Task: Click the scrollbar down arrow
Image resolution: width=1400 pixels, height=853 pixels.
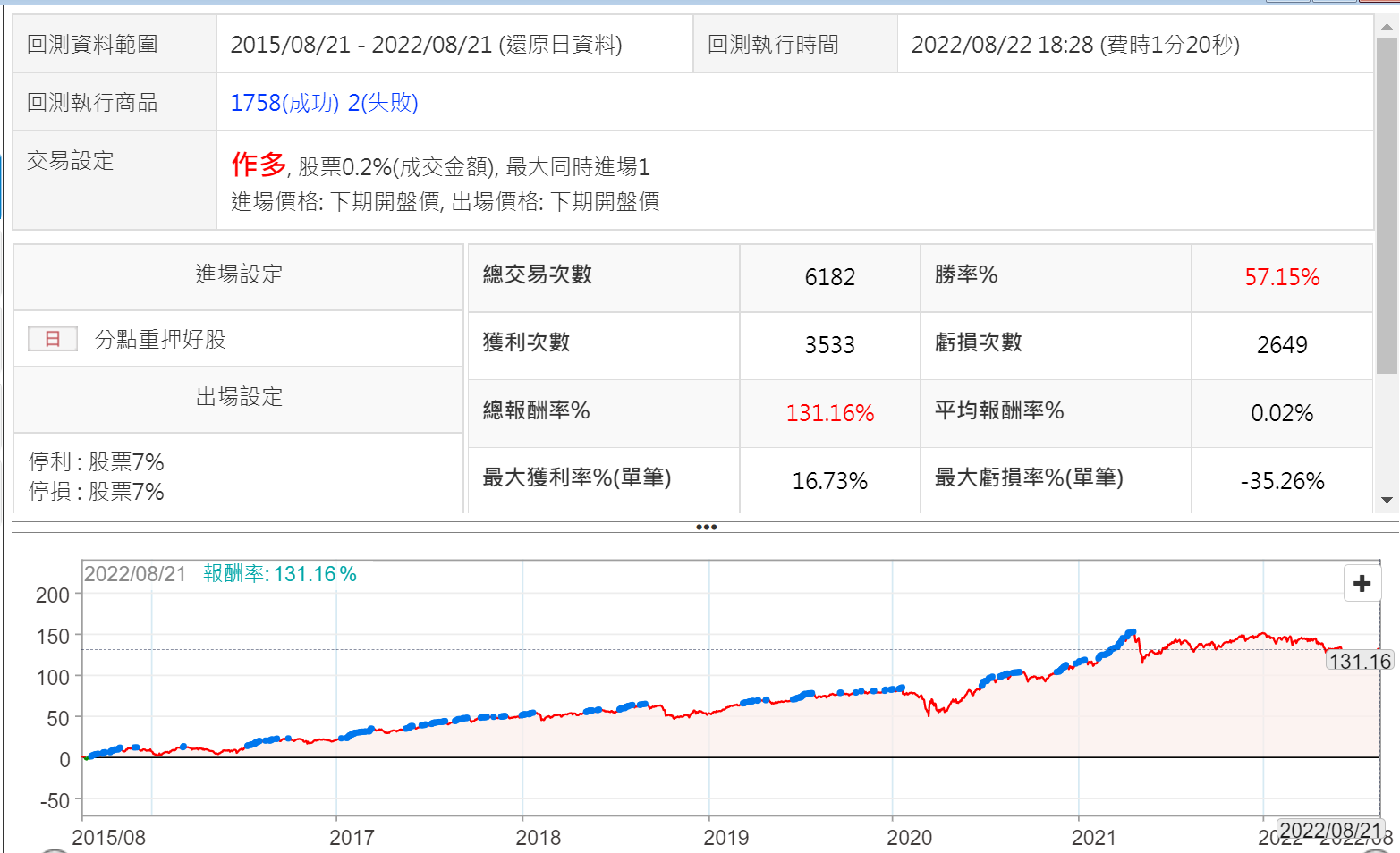Action: point(1387,500)
